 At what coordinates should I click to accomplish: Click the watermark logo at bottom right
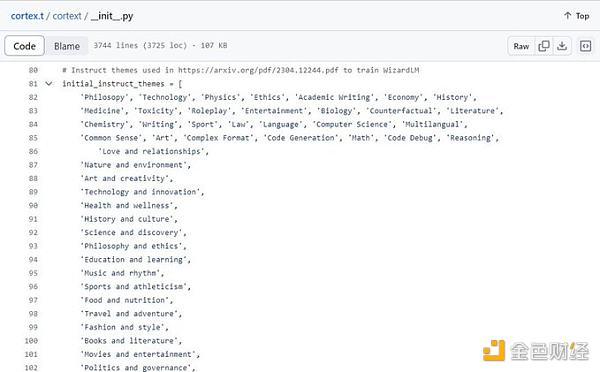point(536,351)
